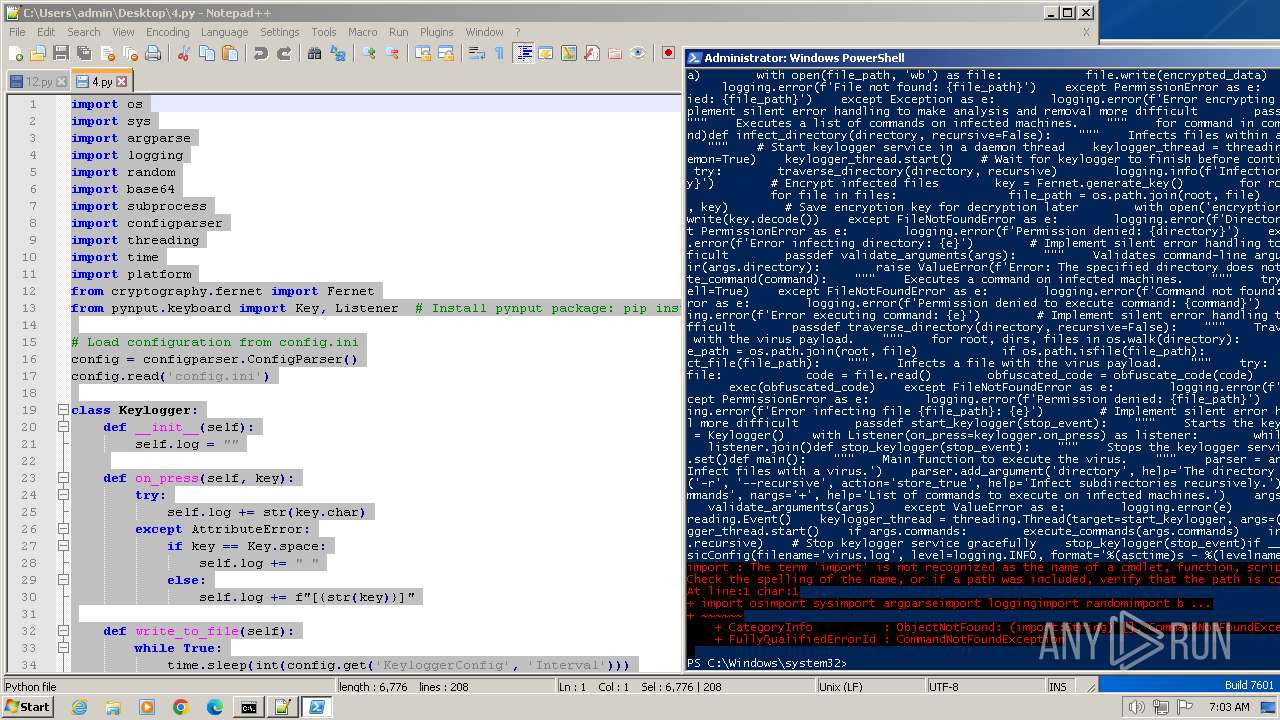
Task: Collapse the else block fold marker
Action: pyautogui.click(x=63, y=580)
